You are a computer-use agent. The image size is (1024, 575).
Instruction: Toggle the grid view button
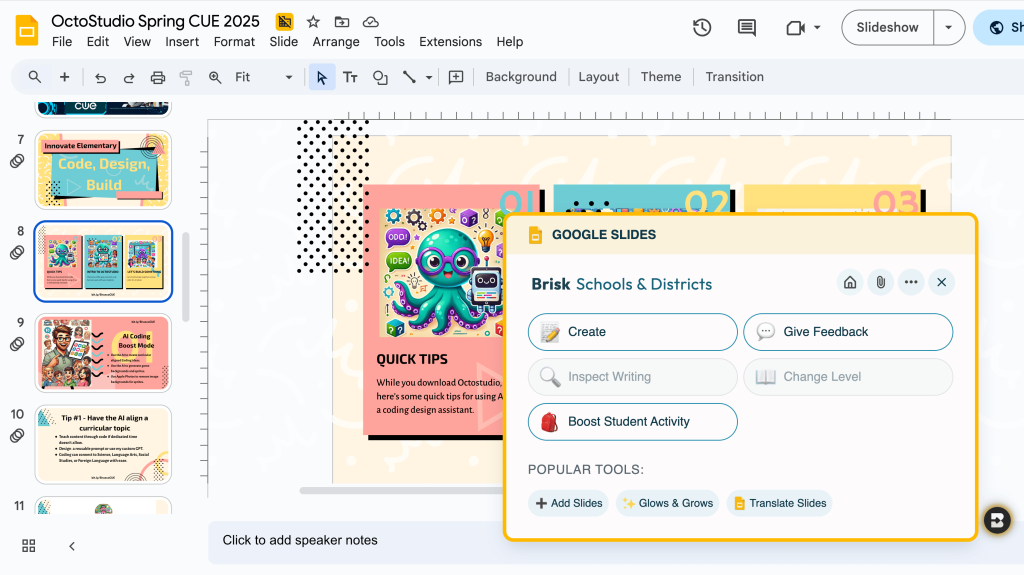pyautogui.click(x=29, y=545)
